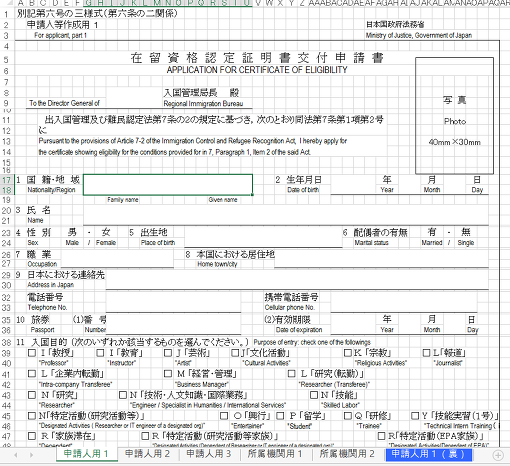The image size is (510, 466).
Task: Select sheet tab 所属機関用 2
Action: pos(347,454)
